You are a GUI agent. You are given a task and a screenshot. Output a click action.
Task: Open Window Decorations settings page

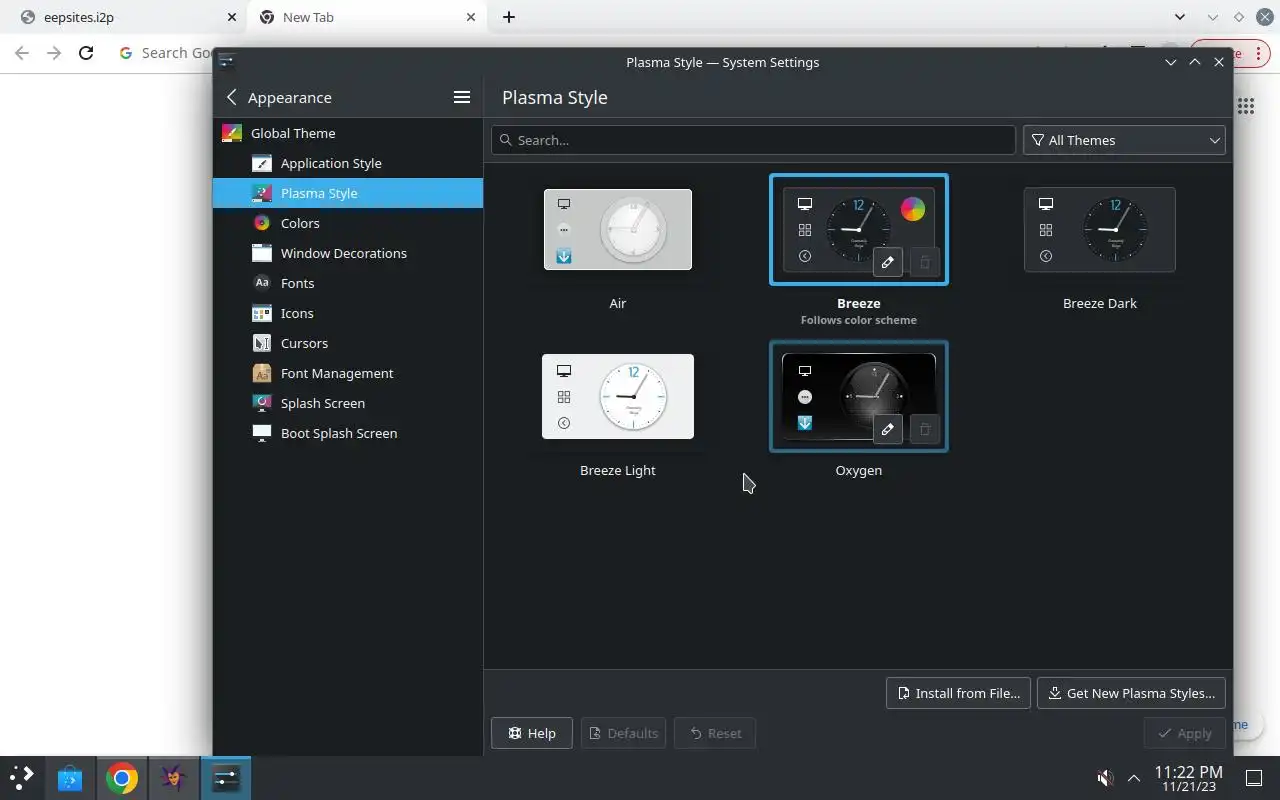[x=348, y=253]
